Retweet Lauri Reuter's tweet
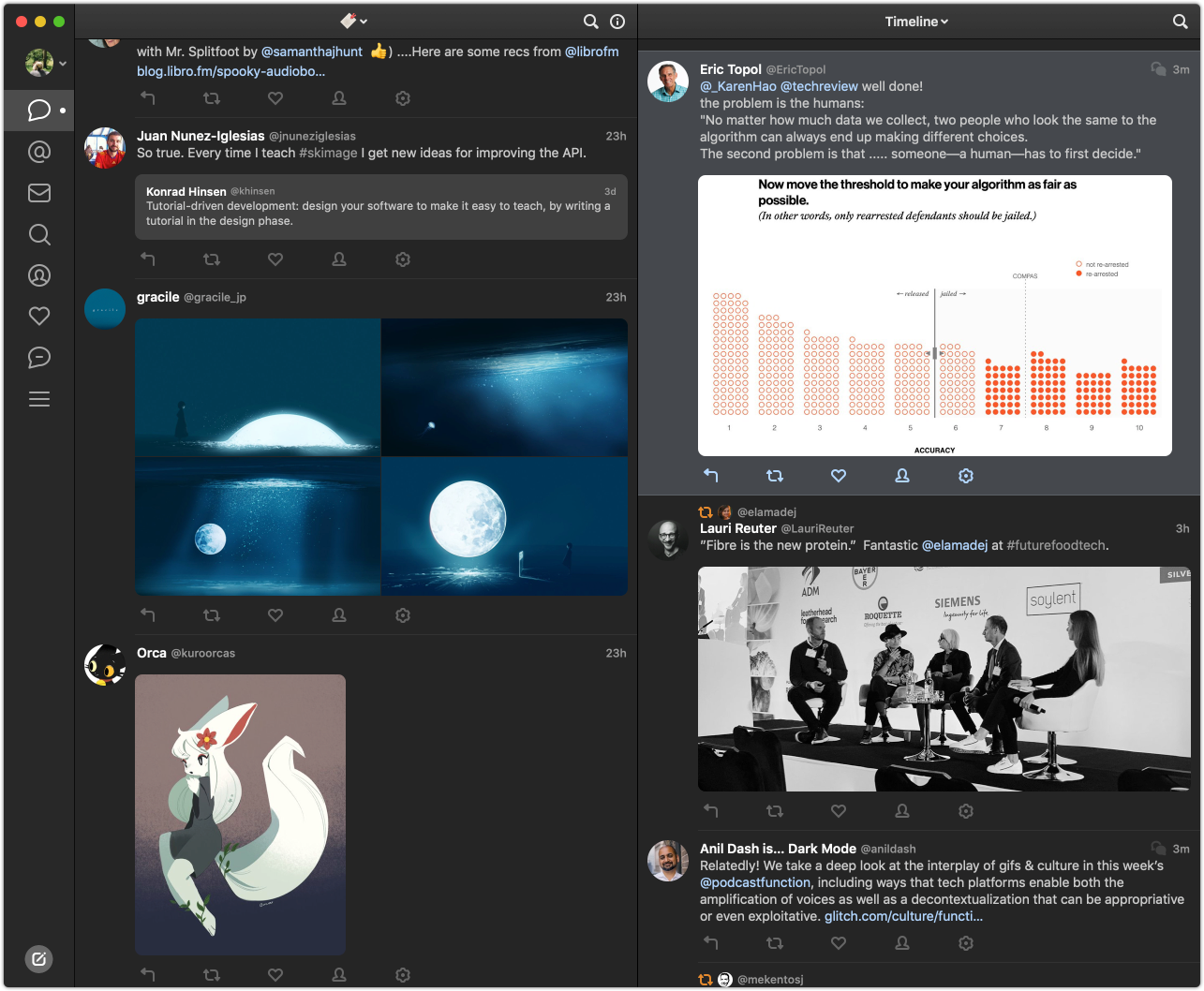The width and height of the screenshot is (1204, 991). click(x=775, y=811)
